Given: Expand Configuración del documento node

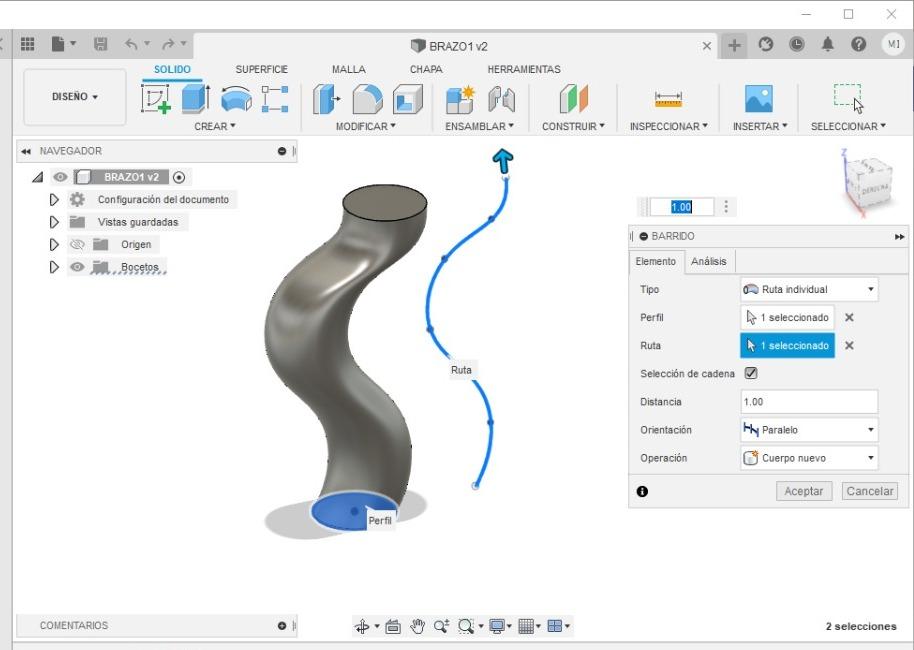Looking at the screenshot, I should (x=54, y=199).
